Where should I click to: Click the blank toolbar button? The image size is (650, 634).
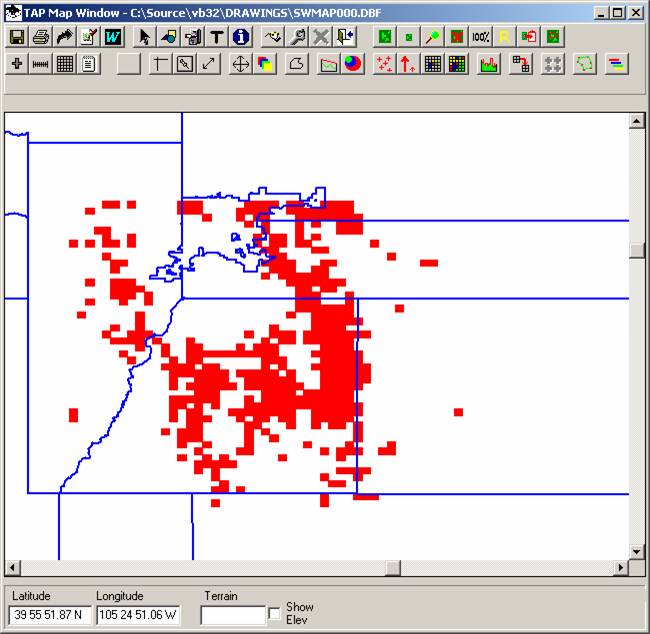129,64
